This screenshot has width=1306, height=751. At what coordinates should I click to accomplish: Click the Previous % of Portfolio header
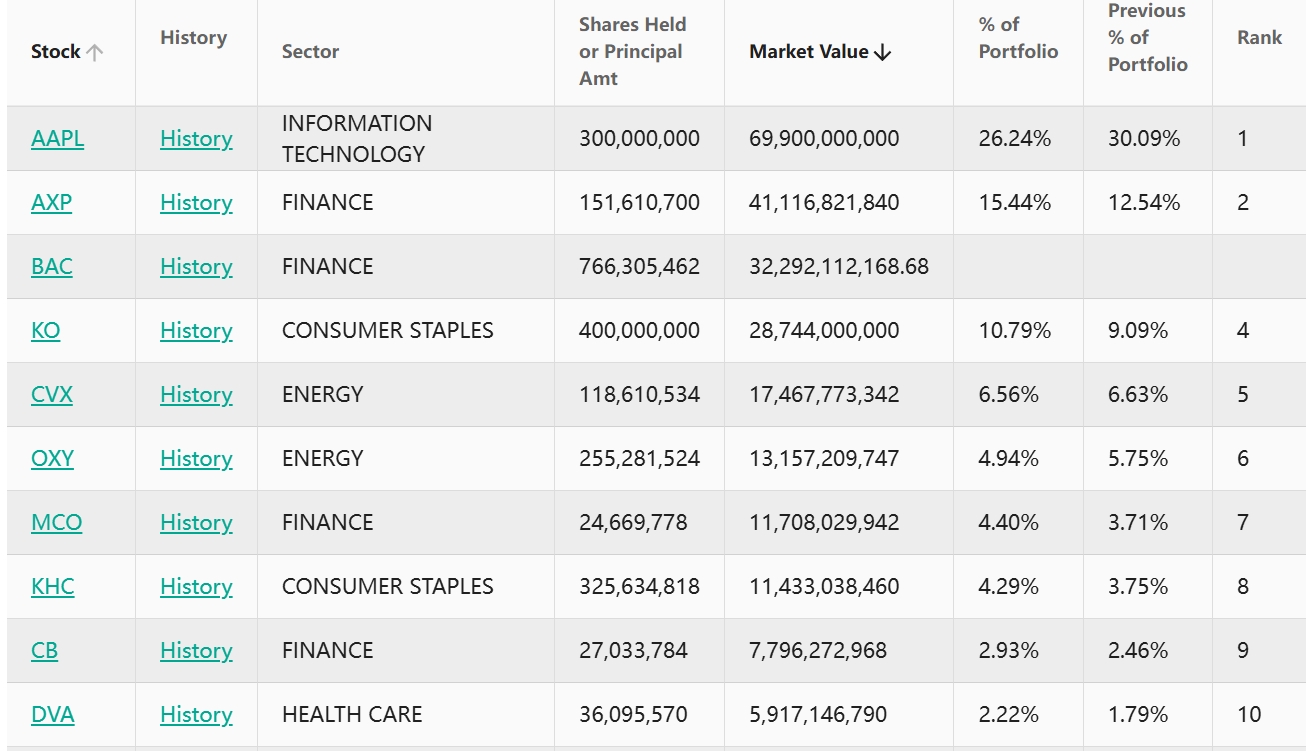coord(1147,38)
